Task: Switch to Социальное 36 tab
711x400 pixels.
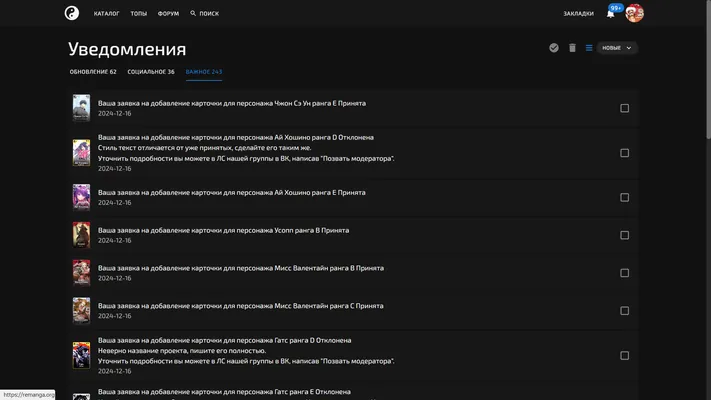Action: 151,72
